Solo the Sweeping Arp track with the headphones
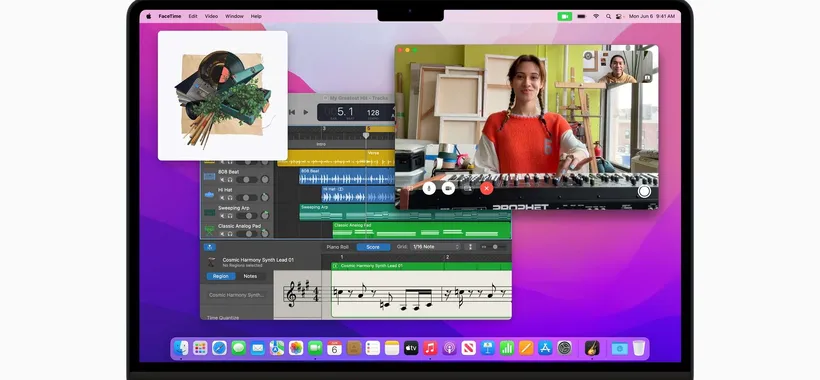This screenshot has width=820, height=380. click(230, 215)
